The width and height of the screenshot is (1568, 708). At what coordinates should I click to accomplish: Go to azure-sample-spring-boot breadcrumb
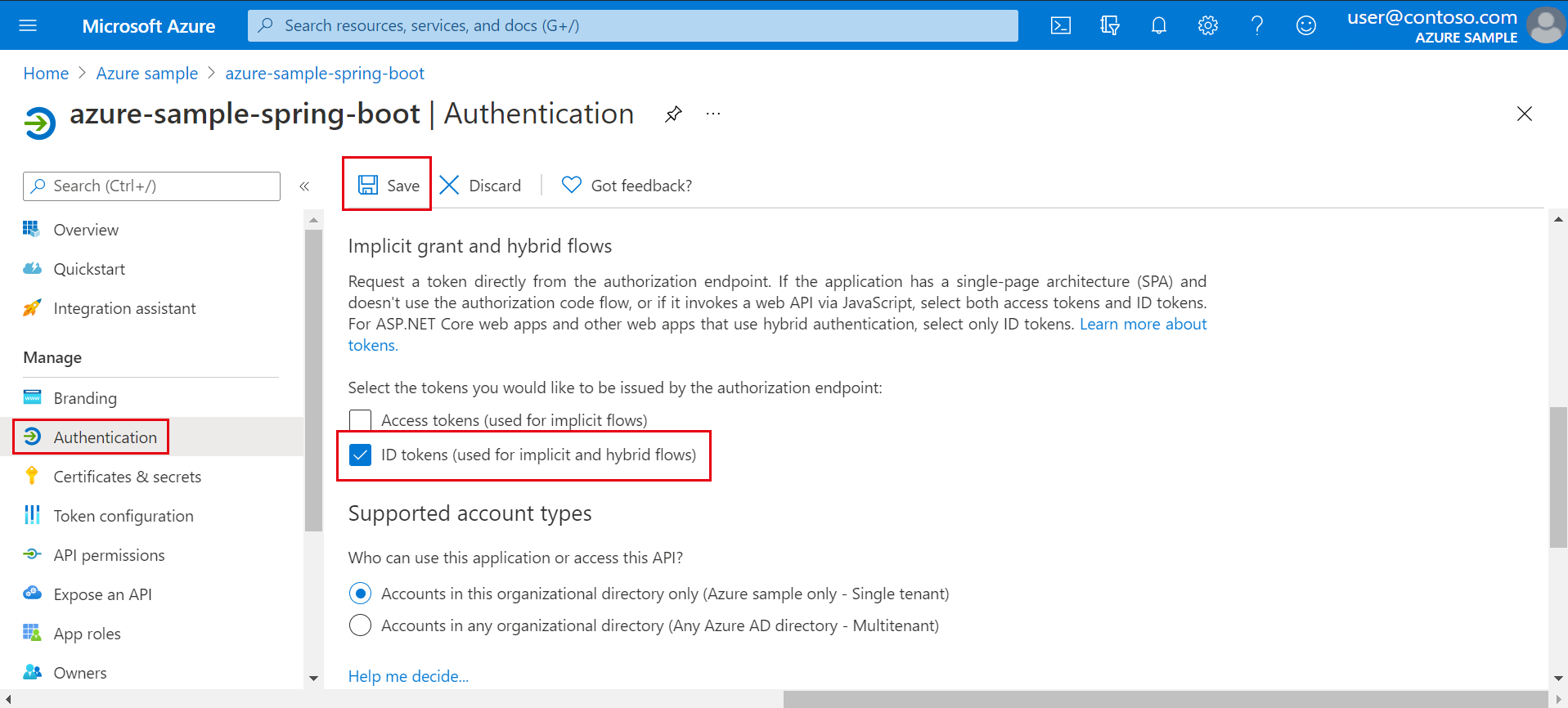(x=325, y=74)
